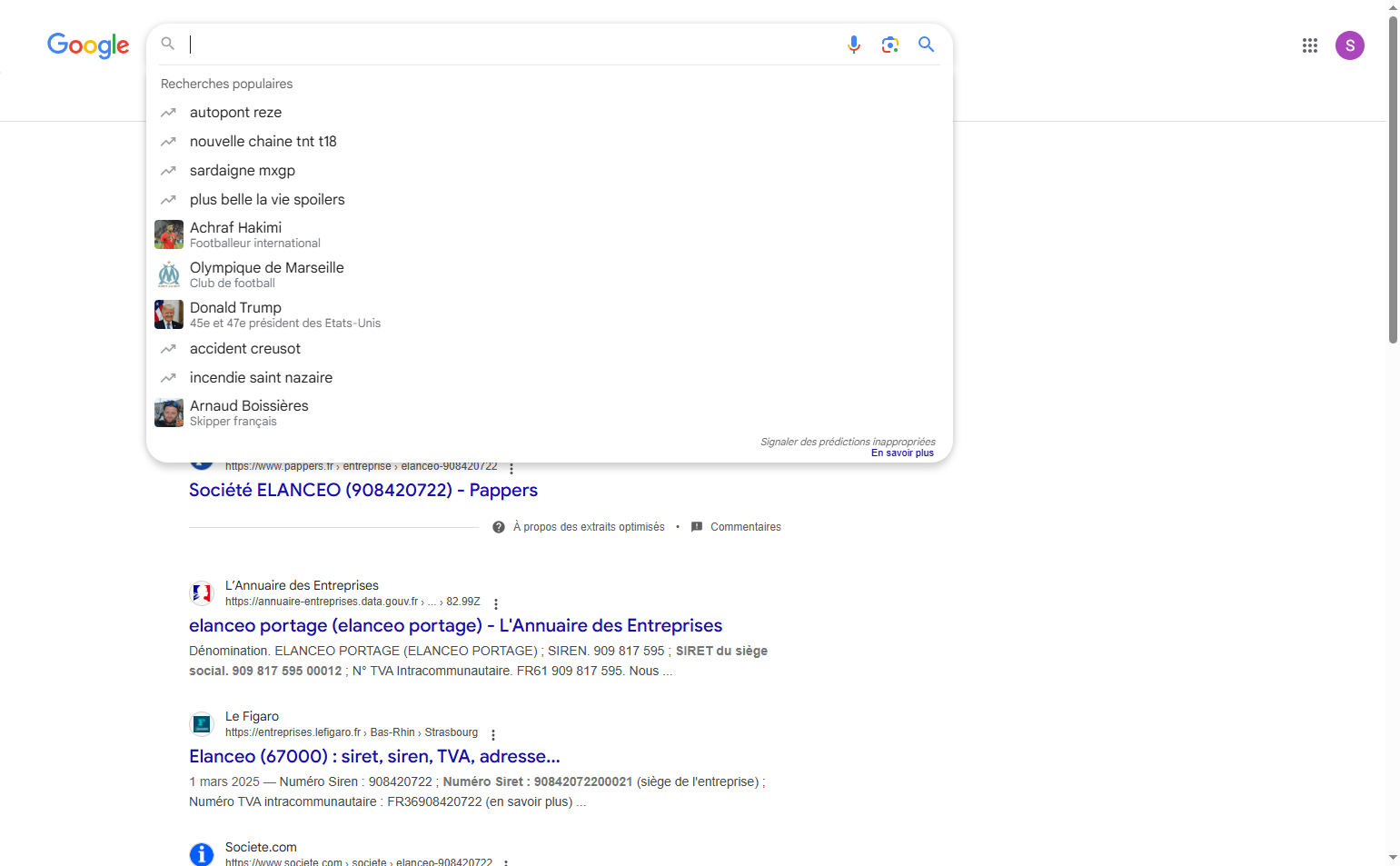Open more options for the Le Figaro result
Image resolution: width=1400 pixels, height=866 pixels.
[493, 734]
